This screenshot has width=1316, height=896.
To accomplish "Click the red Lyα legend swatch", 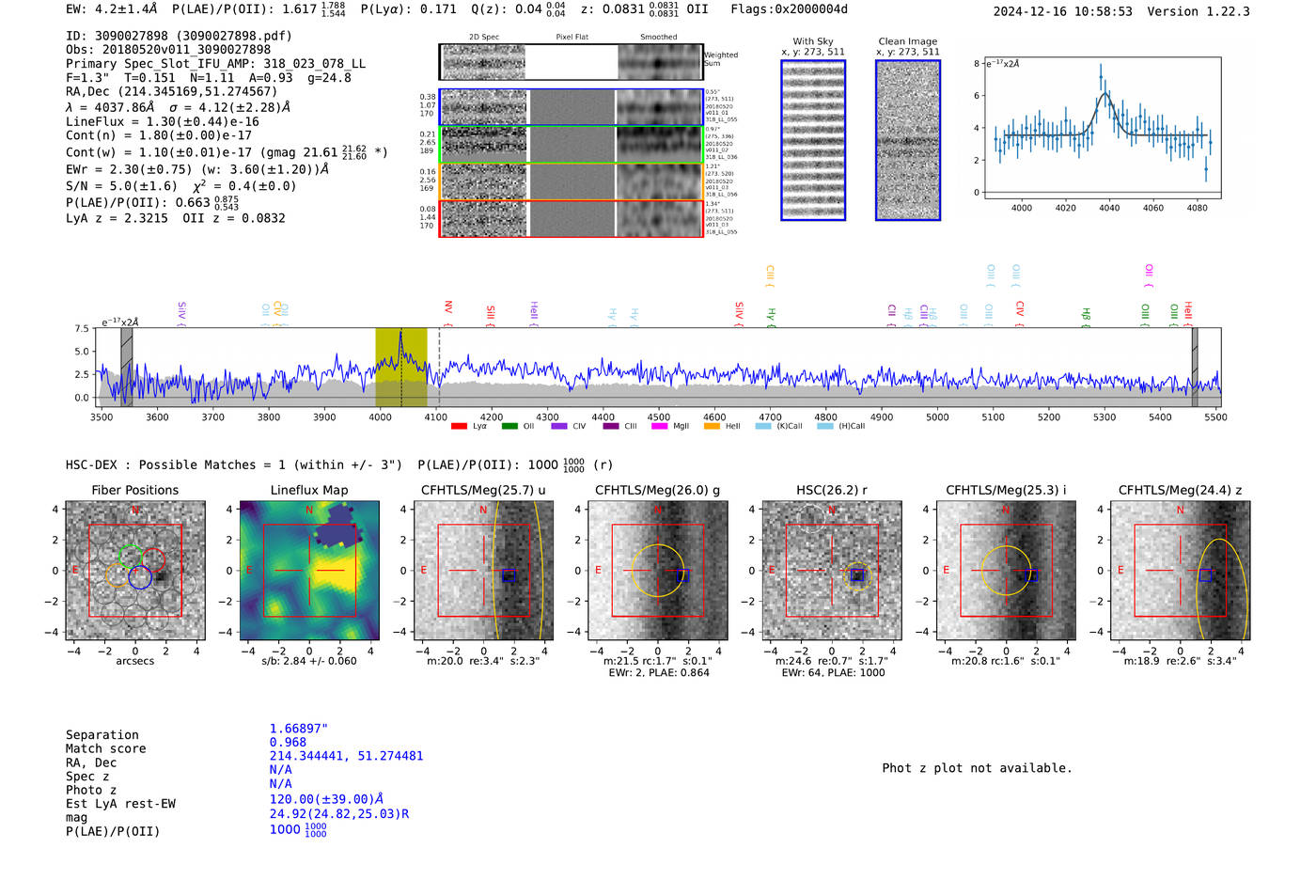I will (x=459, y=426).
